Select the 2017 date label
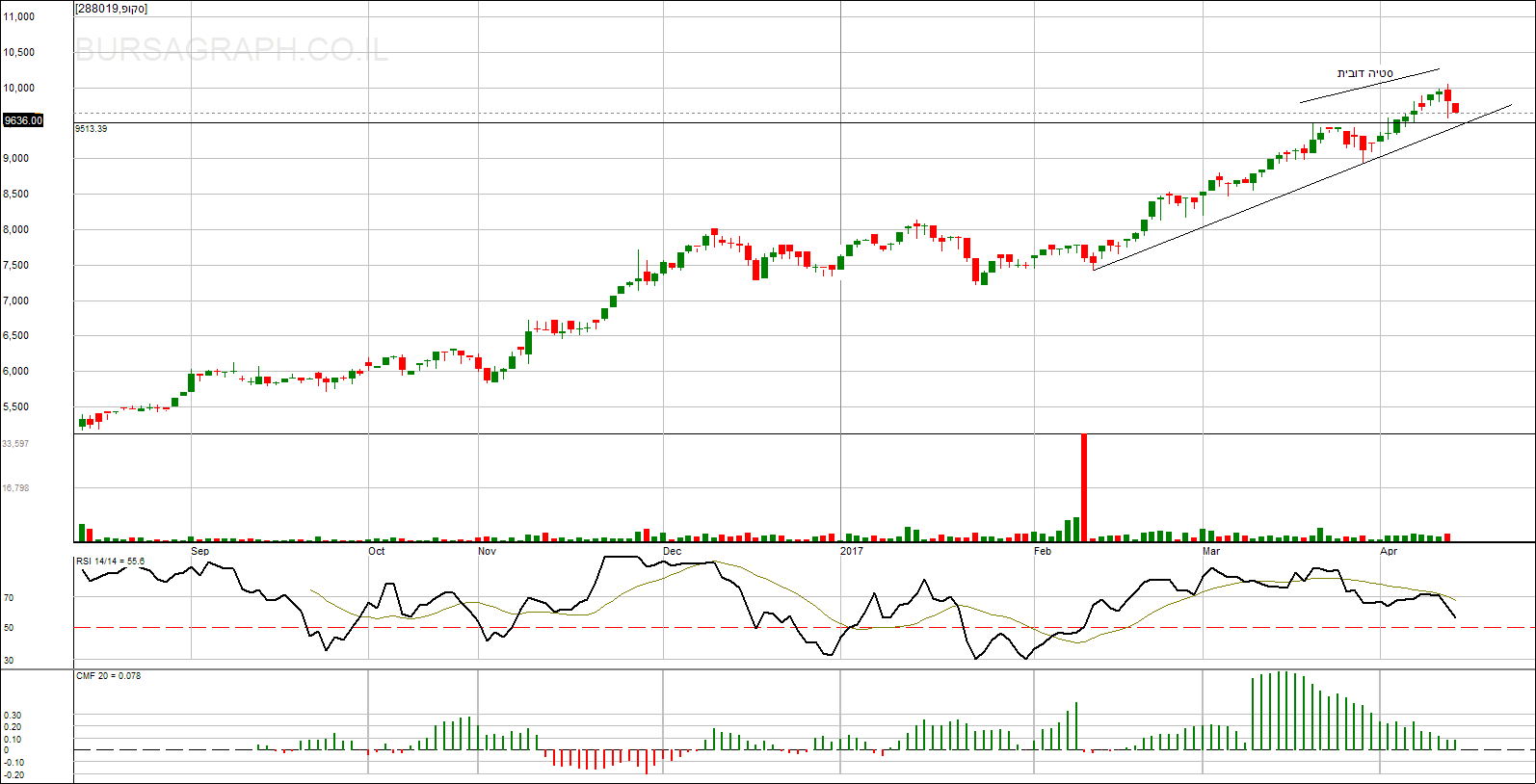1536x784 pixels. point(852,551)
